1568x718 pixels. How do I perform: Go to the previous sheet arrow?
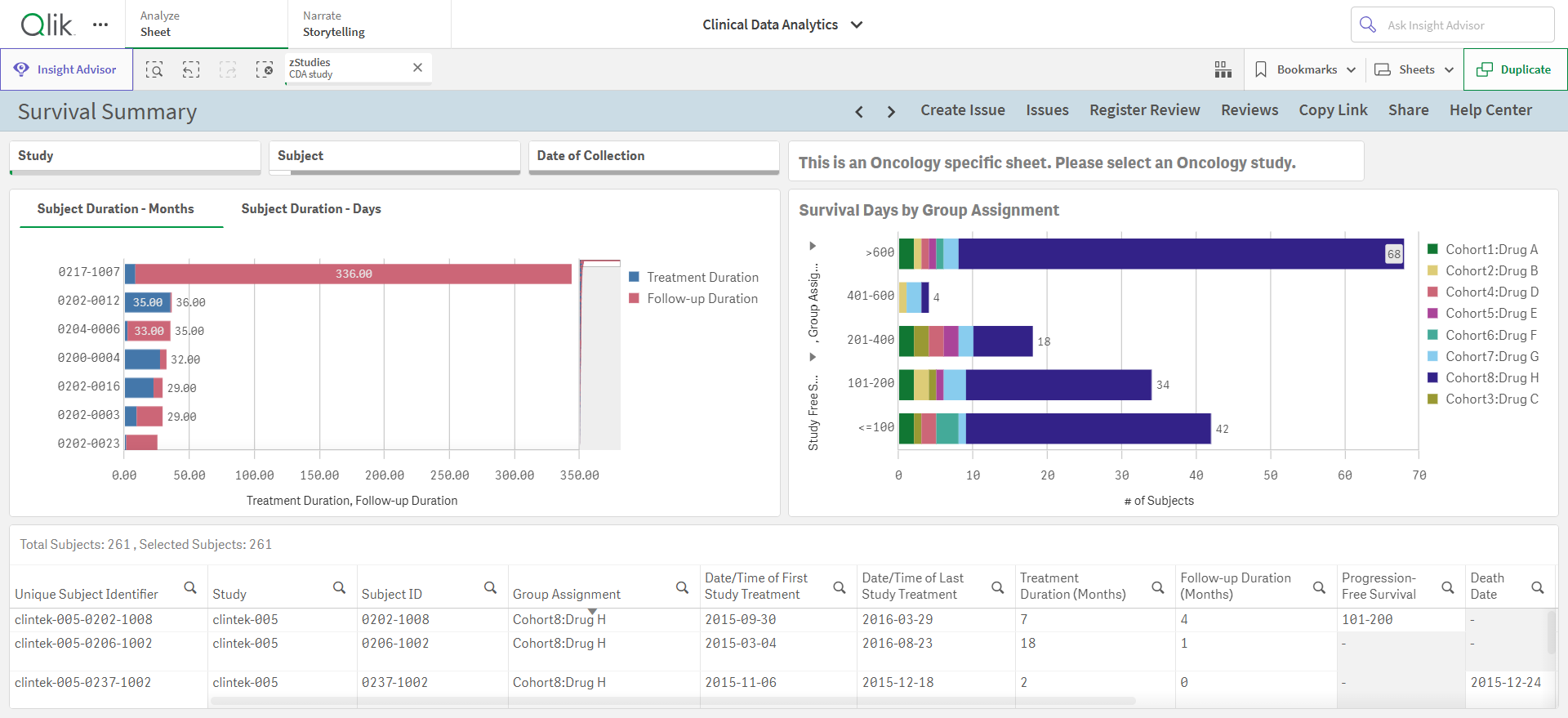[x=859, y=111]
